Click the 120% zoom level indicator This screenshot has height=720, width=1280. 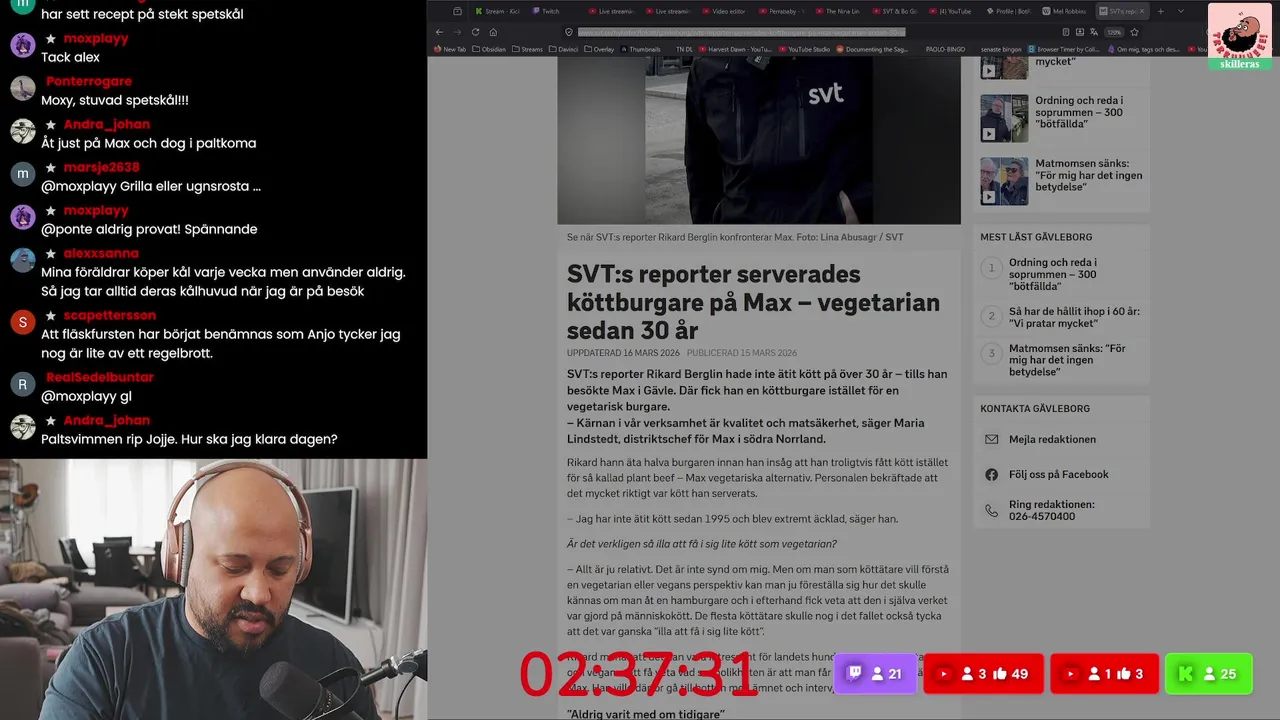click(x=1114, y=32)
